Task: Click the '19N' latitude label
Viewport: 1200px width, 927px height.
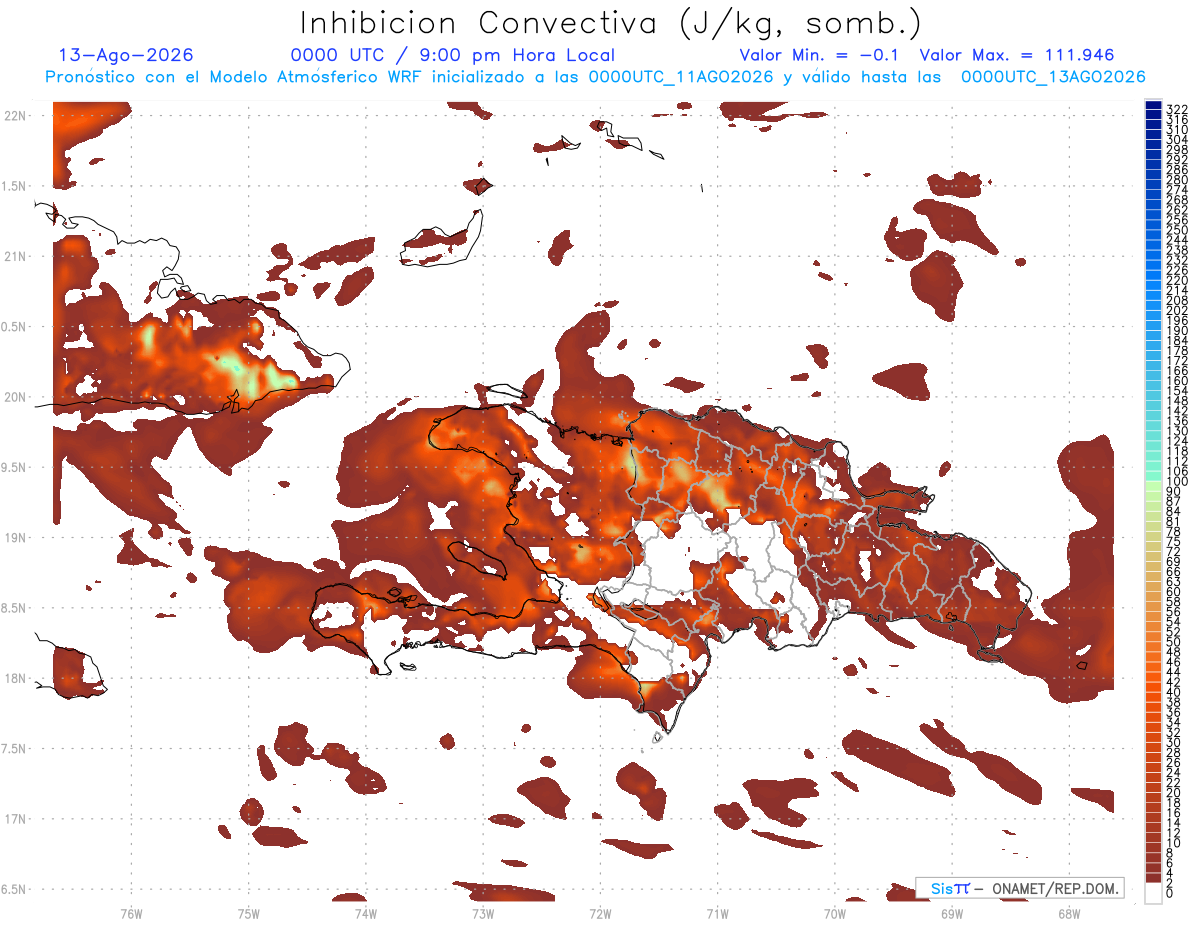Action: (x=15, y=537)
